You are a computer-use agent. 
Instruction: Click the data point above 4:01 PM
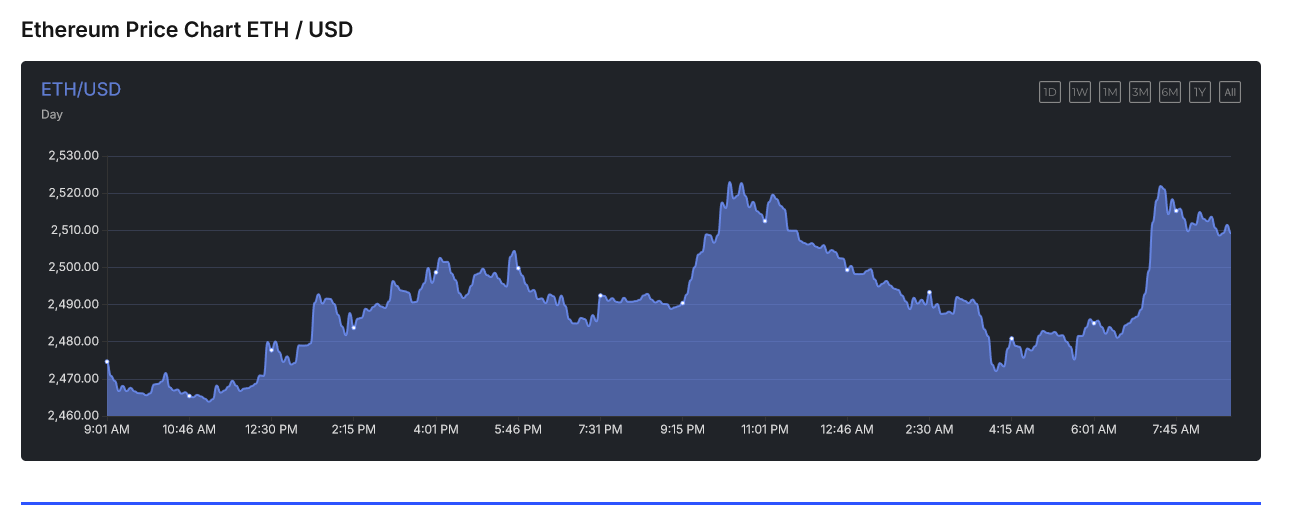[x=436, y=272]
